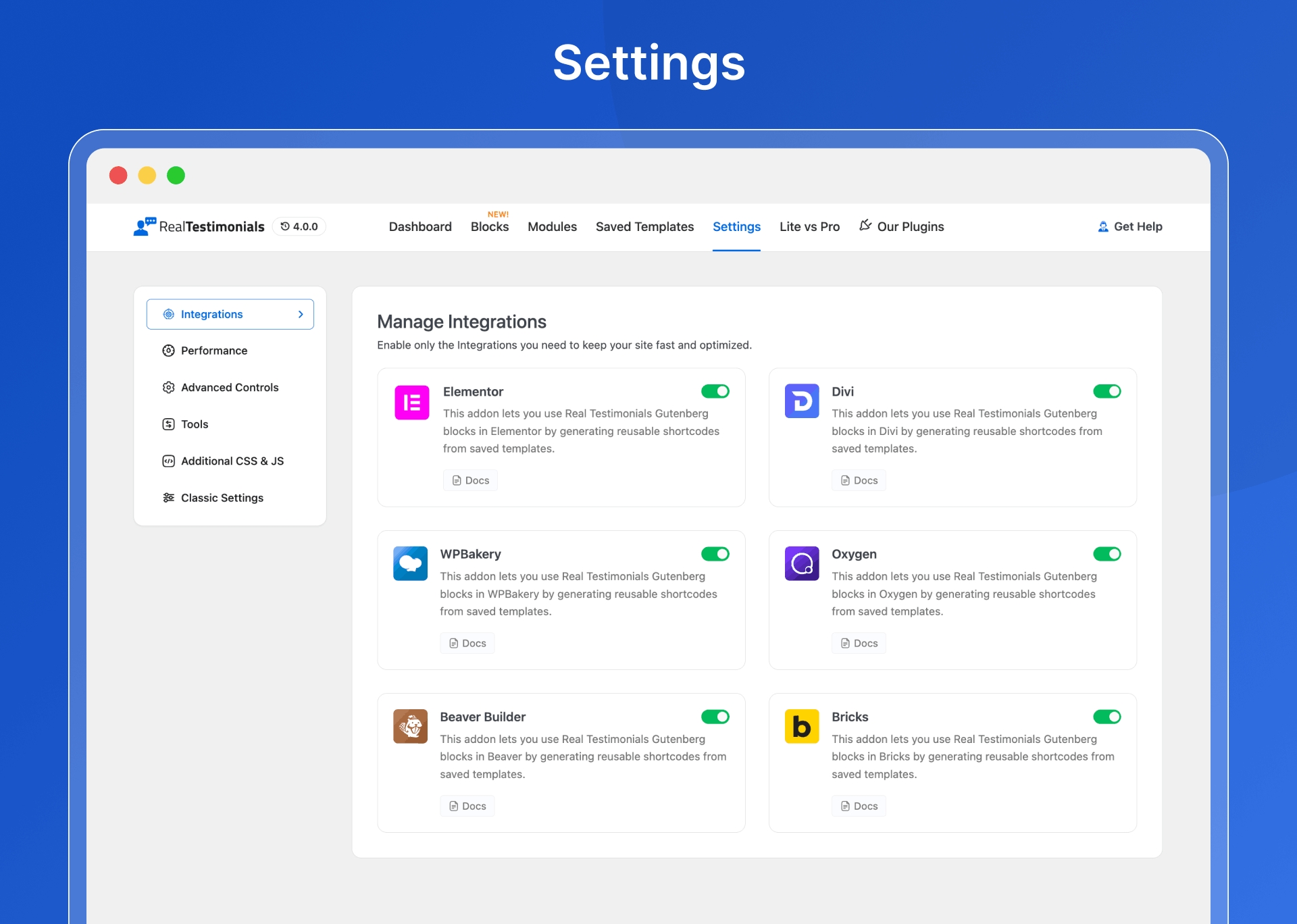
Task: Click the Divi logo icon
Action: pyautogui.click(x=802, y=401)
